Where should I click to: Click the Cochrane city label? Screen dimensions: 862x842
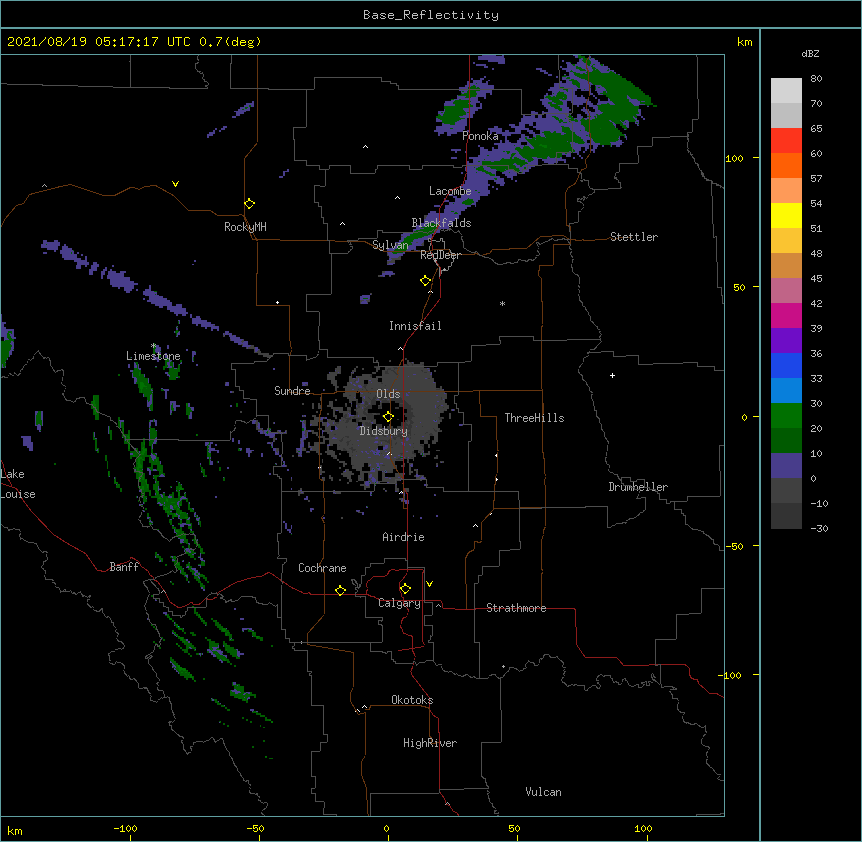pyautogui.click(x=322, y=568)
